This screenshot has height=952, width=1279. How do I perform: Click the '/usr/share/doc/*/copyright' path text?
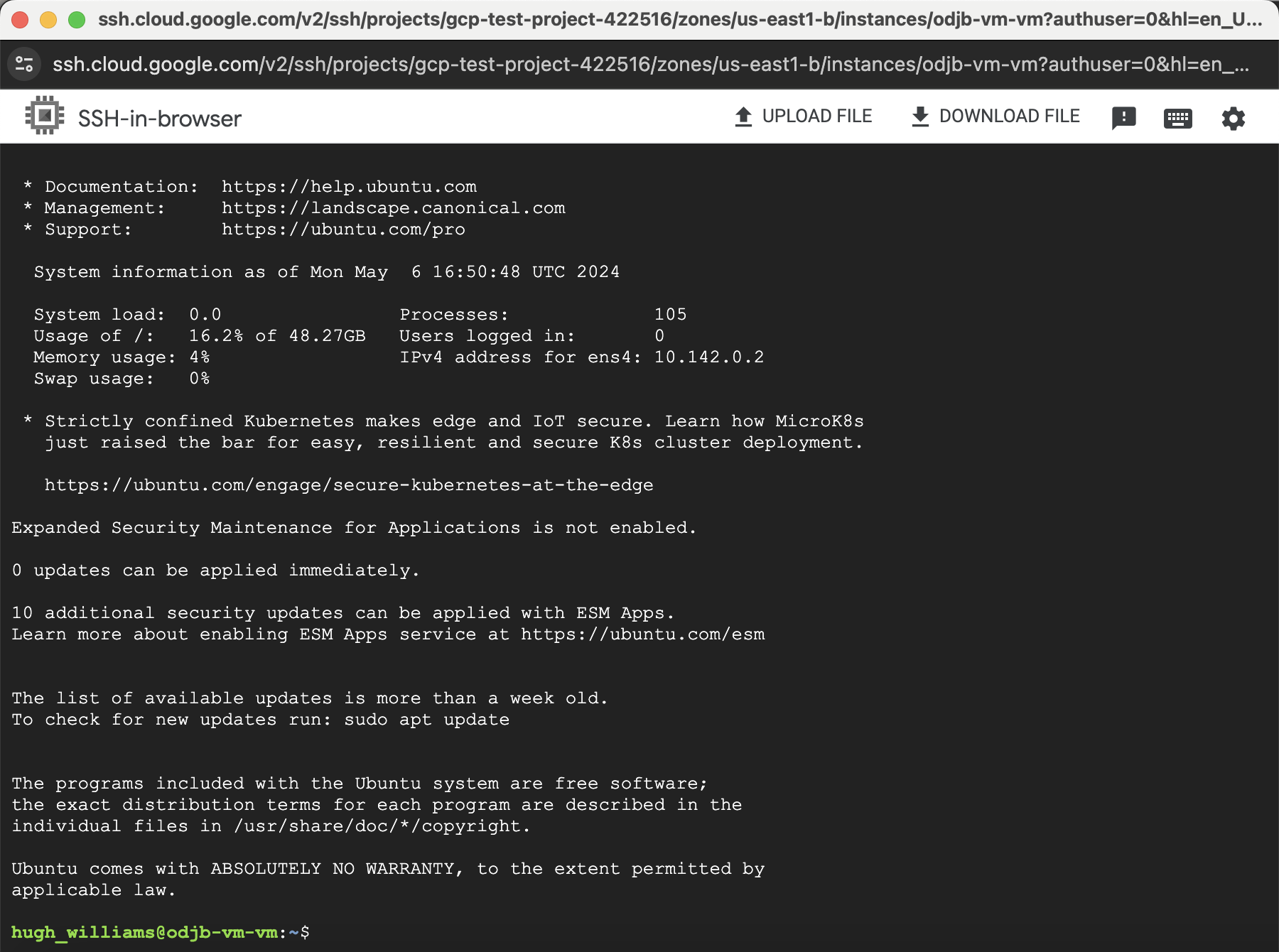[377, 826]
